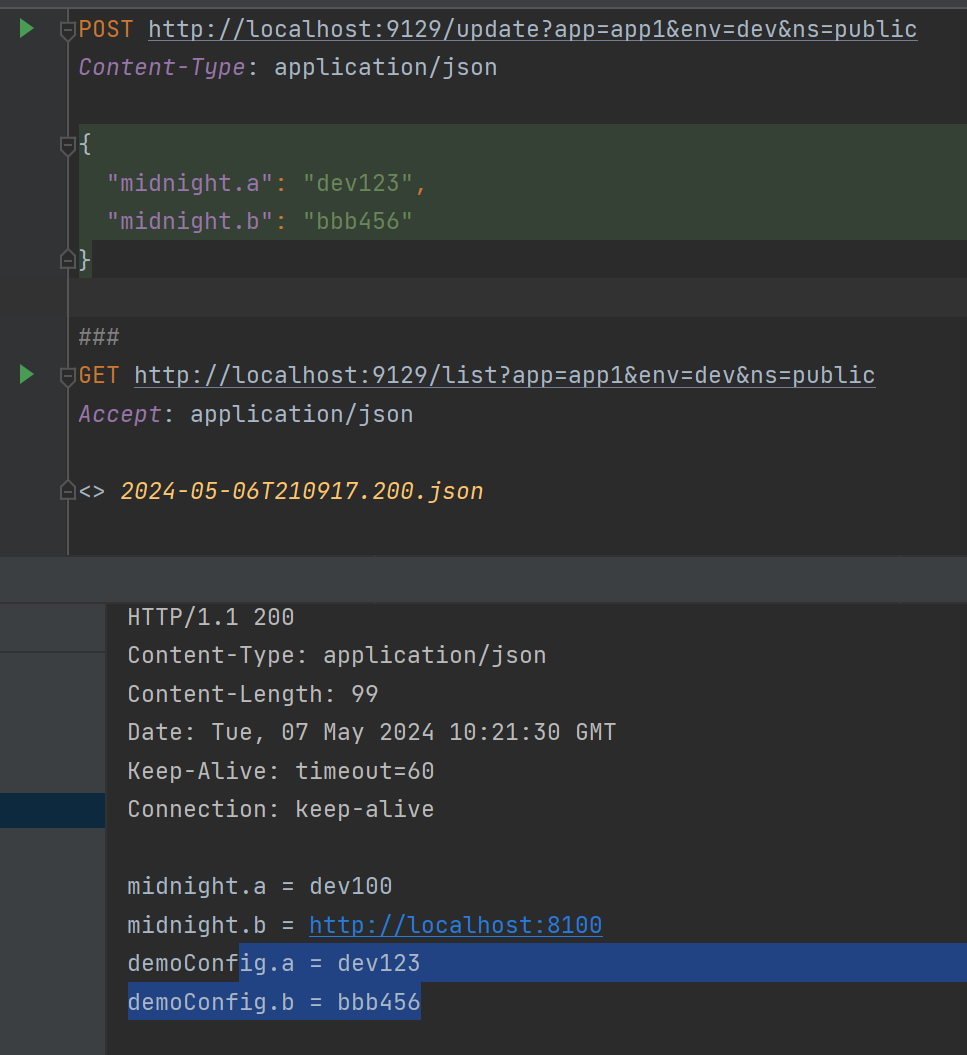Click the demoConfig.a = dev123 line
The height and width of the screenshot is (1055, 967).
tap(274, 963)
